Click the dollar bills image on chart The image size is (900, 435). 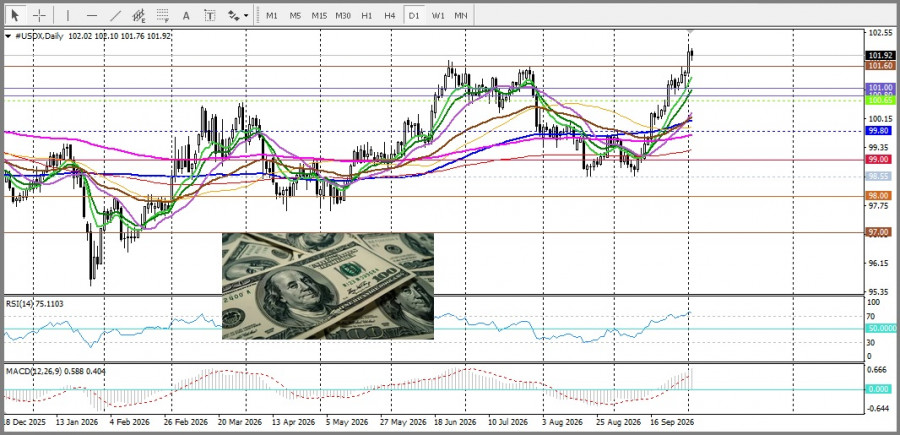(x=328, y=286)
